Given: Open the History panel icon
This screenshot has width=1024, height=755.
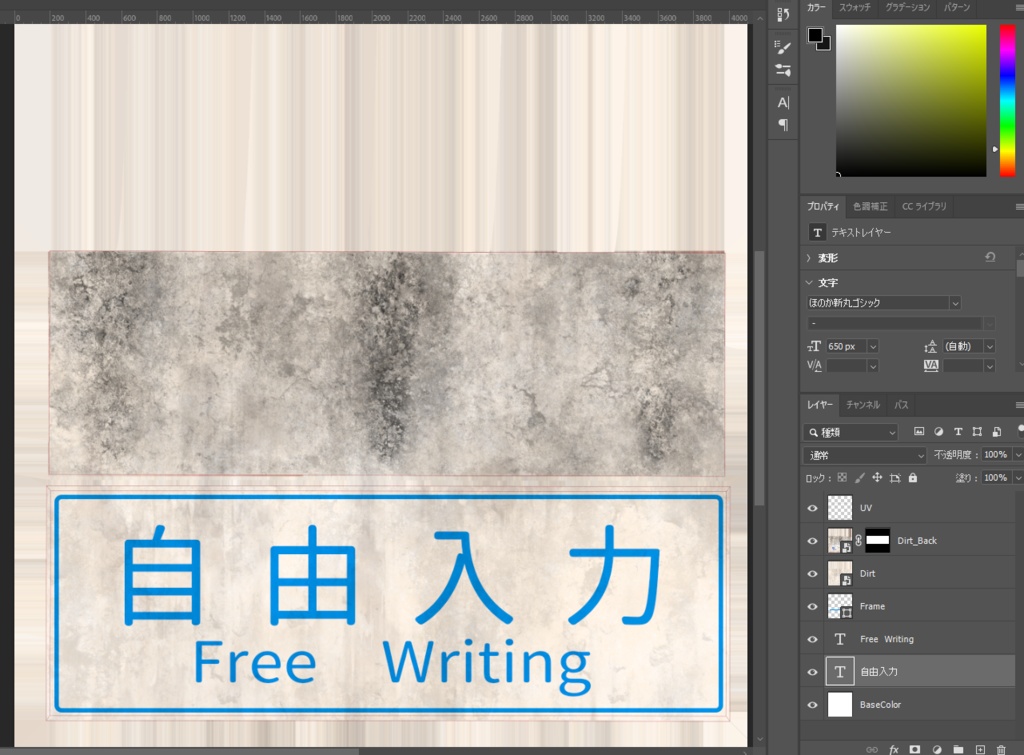Looking at the screenshot, I should click(783, 14).
